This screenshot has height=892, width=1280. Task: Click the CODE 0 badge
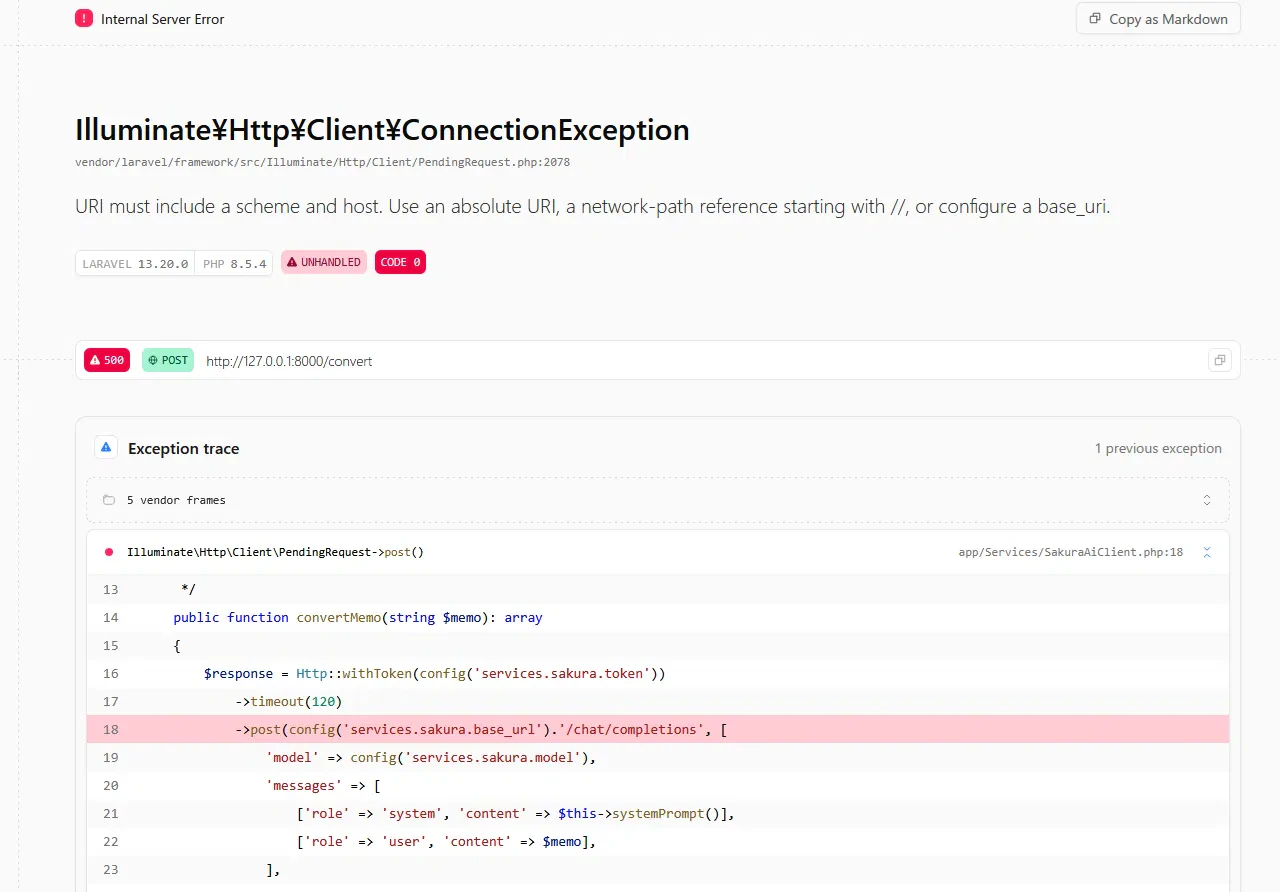400,262
